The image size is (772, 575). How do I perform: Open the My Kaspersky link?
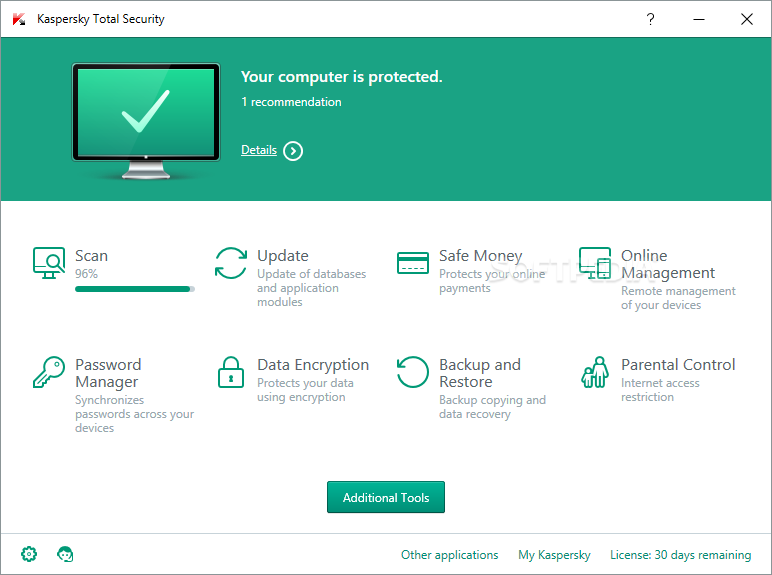pos(554,555)
